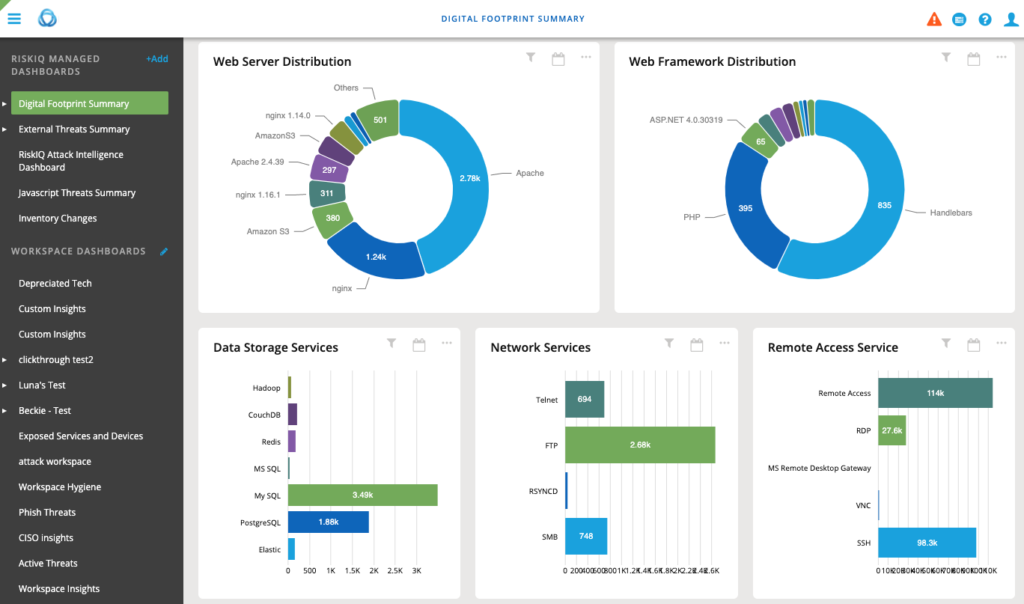1024x604 pixels.
Task: Click the ASP.NET 65 donut segment
Action: 760,141
